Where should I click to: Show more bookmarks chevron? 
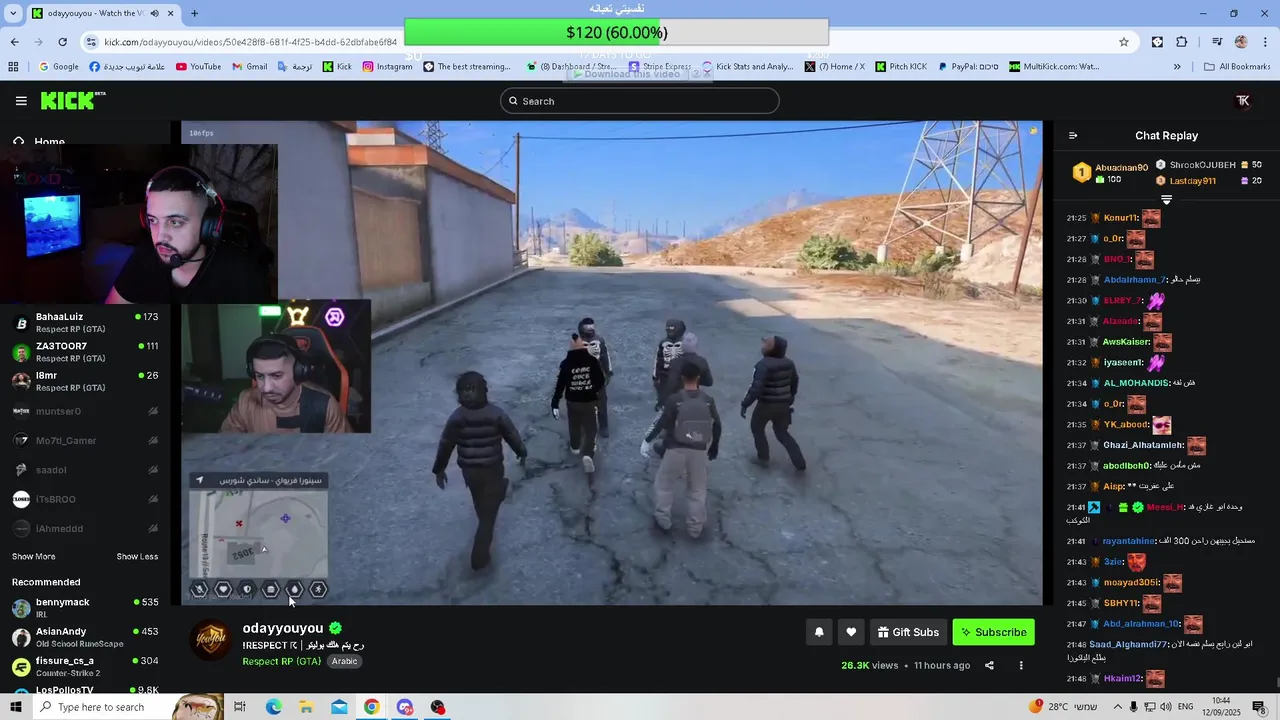click(1177, 67)
